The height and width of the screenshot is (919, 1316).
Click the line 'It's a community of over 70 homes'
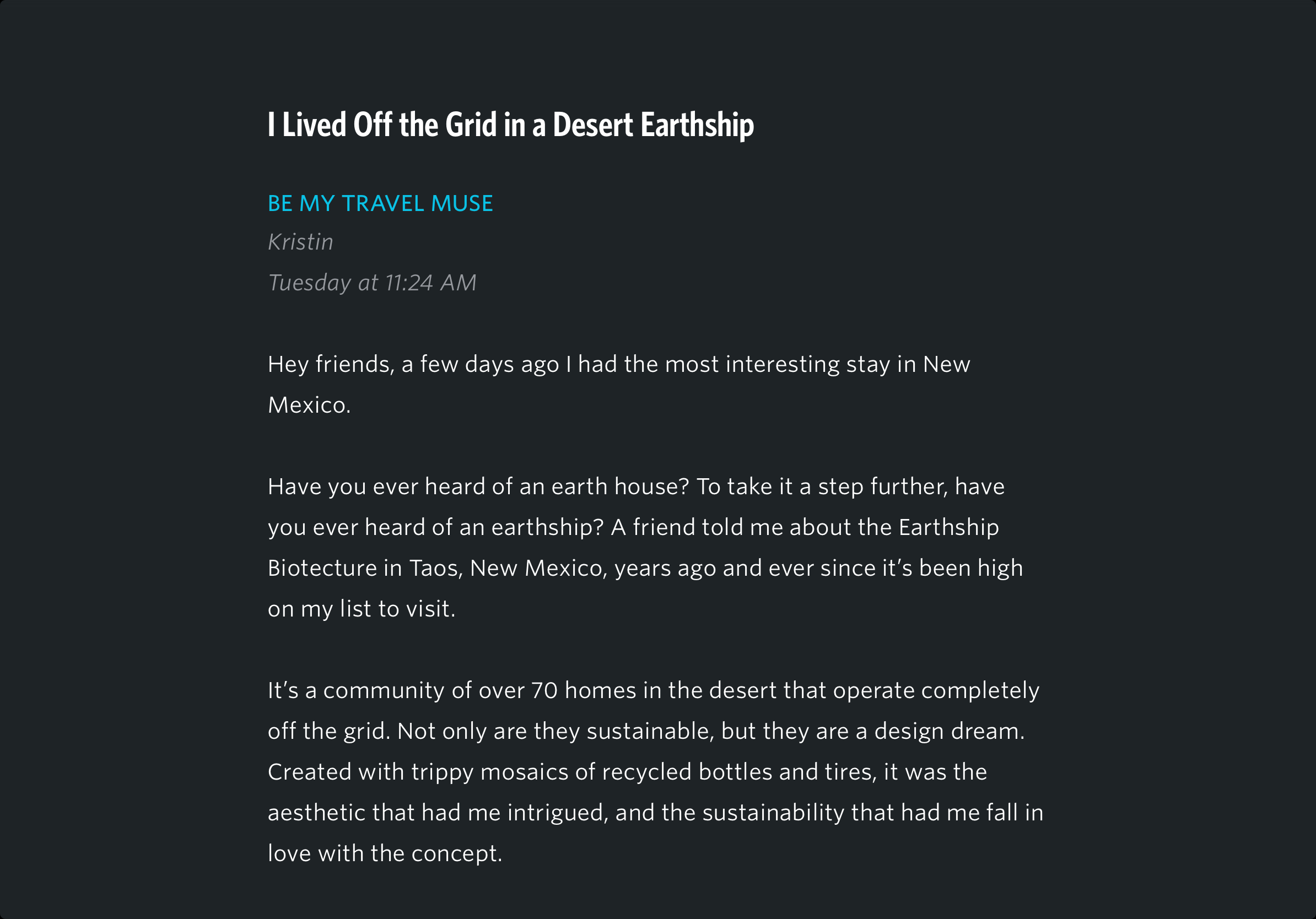pyautogui.click(x=654, y=690)
